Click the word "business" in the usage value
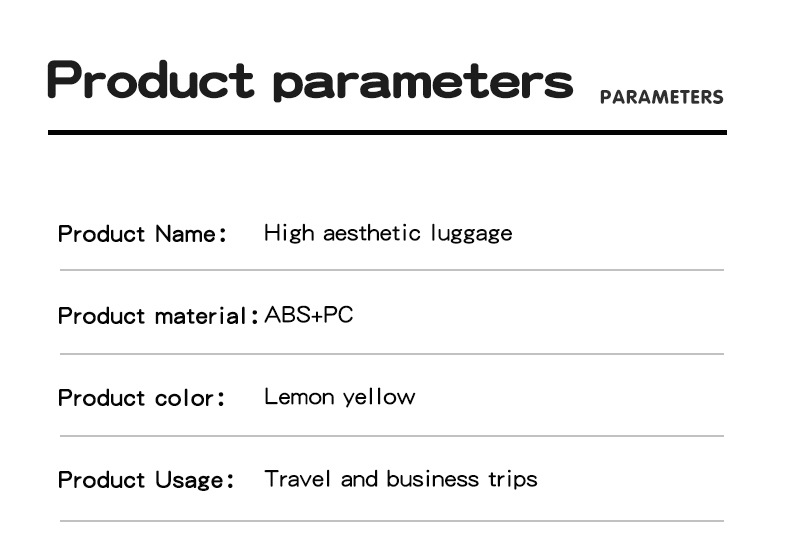 click(x=432, y=479)
